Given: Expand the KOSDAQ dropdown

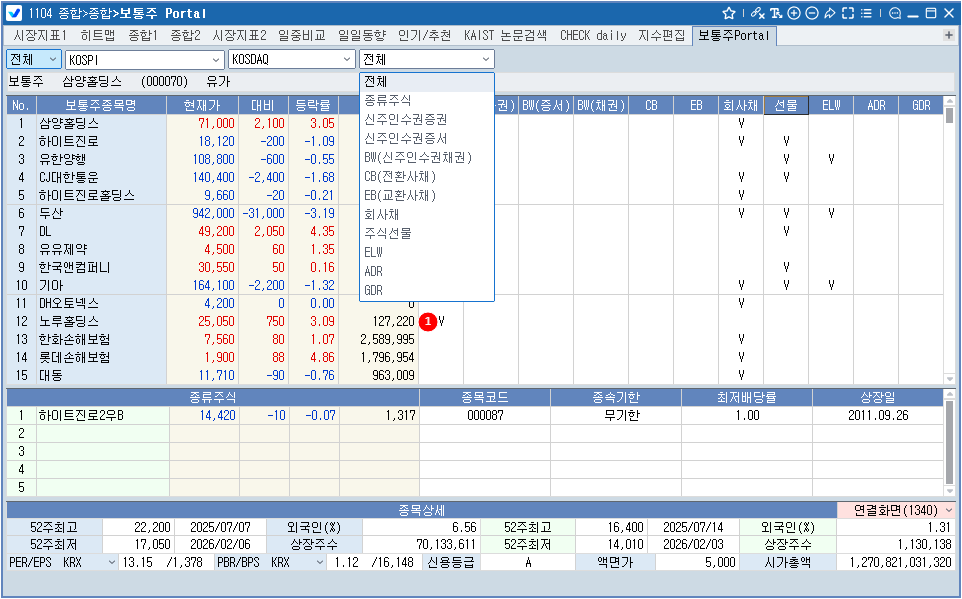Looking at the screenshot, I should pos(291,59).
